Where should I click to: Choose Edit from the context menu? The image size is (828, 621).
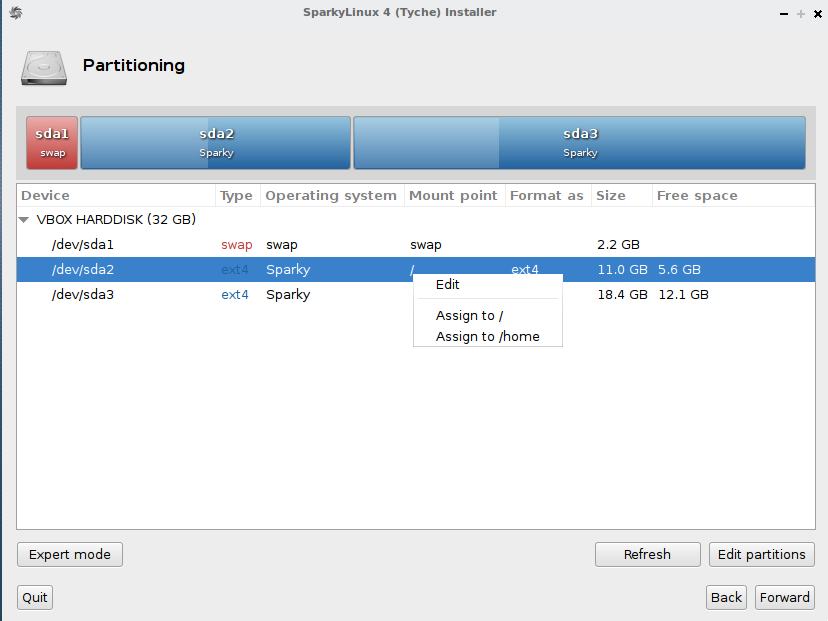click(x=487, y=285)
